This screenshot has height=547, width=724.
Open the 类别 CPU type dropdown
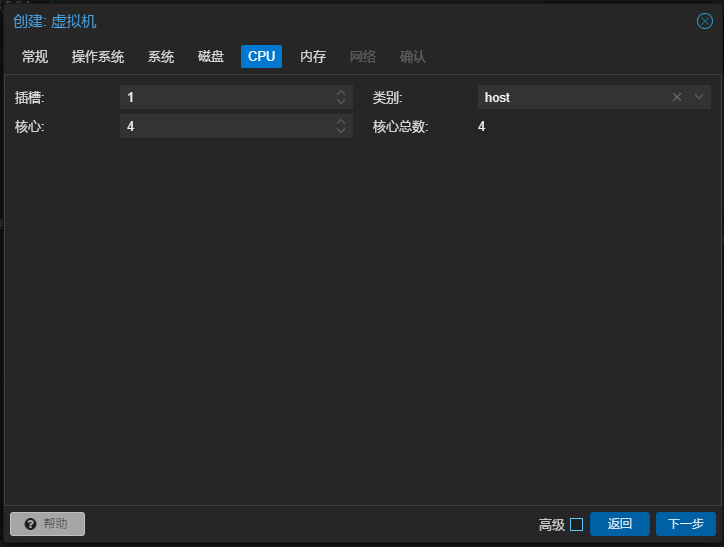click(x=700, y=97)
